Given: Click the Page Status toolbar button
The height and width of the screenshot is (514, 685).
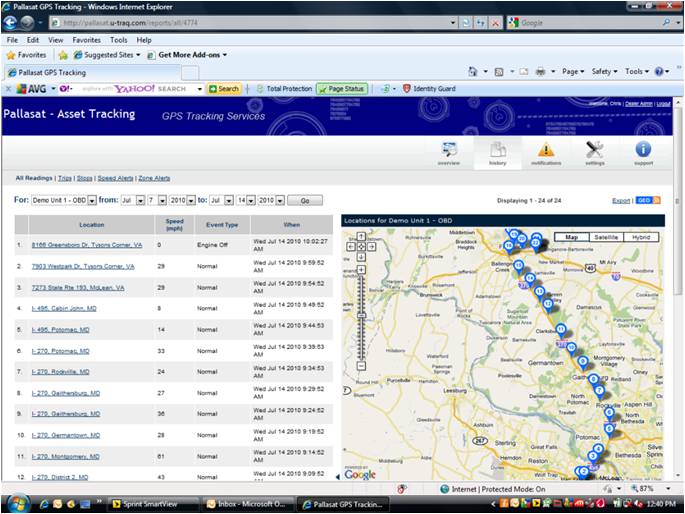Looking at the screenshot, I should click(x=342, y=89).
